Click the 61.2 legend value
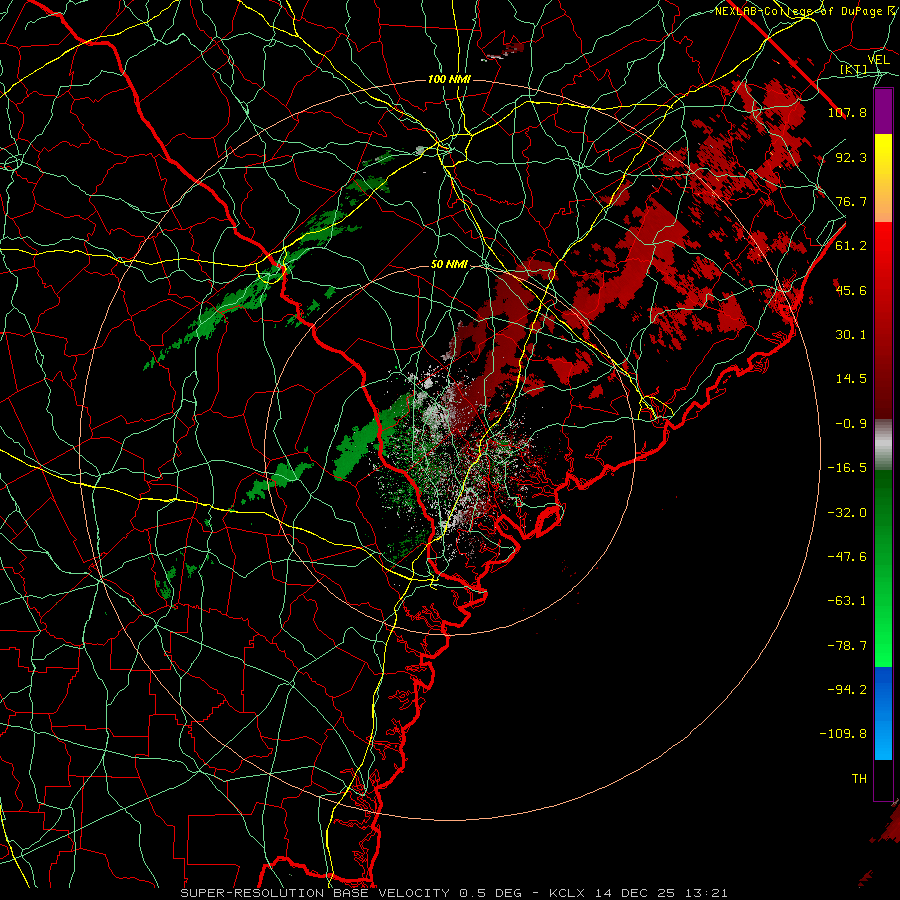The image size is (900, 900). point(851,246)
